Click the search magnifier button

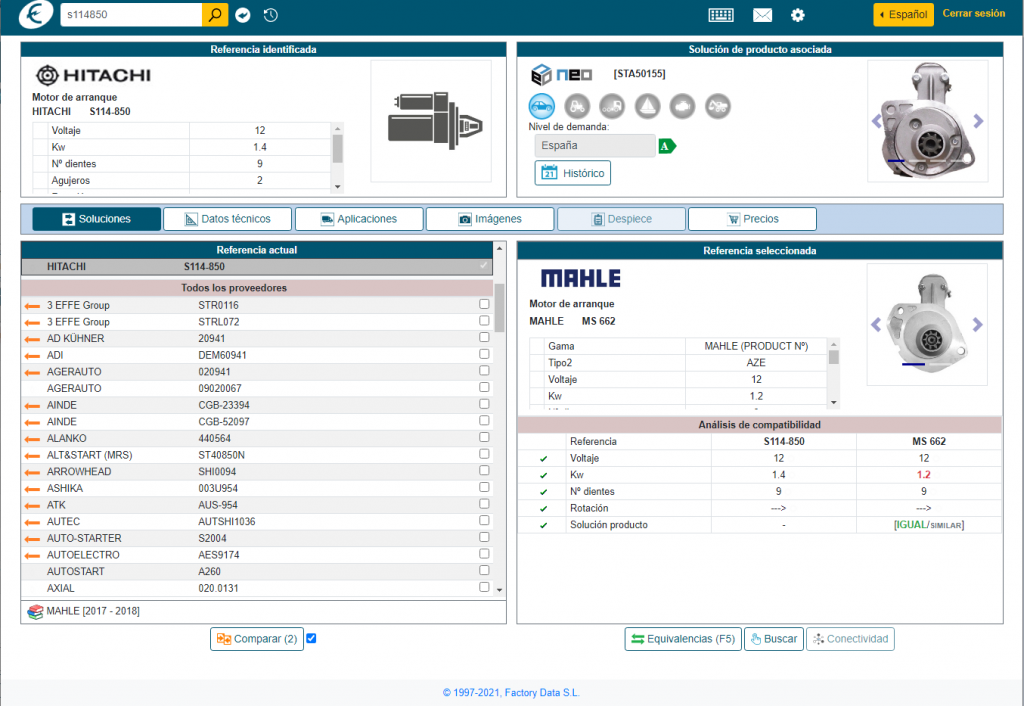tap(215, 14)
